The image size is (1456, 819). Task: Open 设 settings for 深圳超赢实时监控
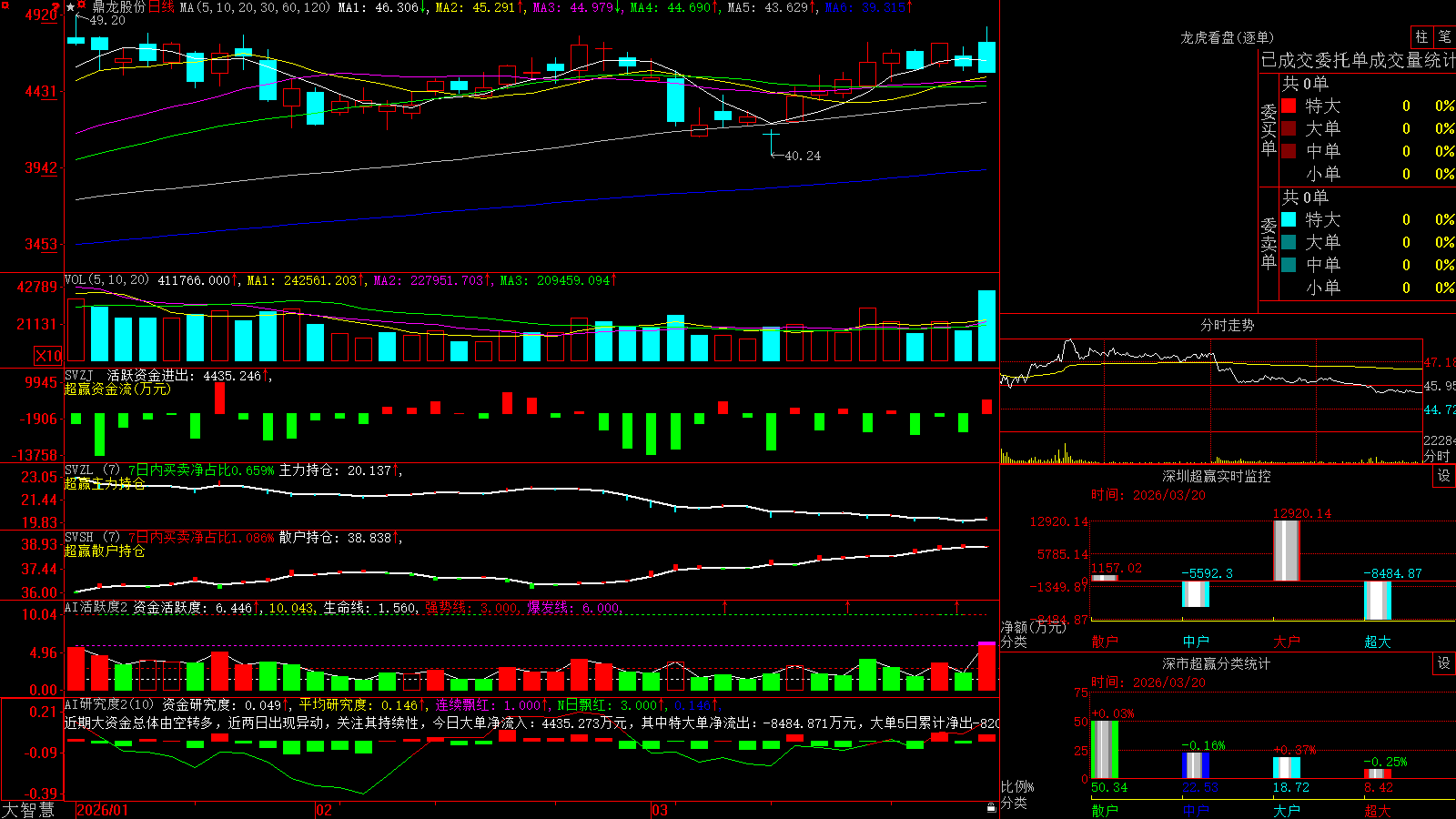(1444, 476)
